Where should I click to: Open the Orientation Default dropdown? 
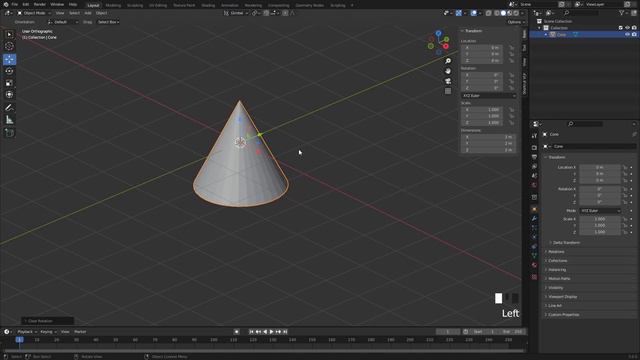63,22
